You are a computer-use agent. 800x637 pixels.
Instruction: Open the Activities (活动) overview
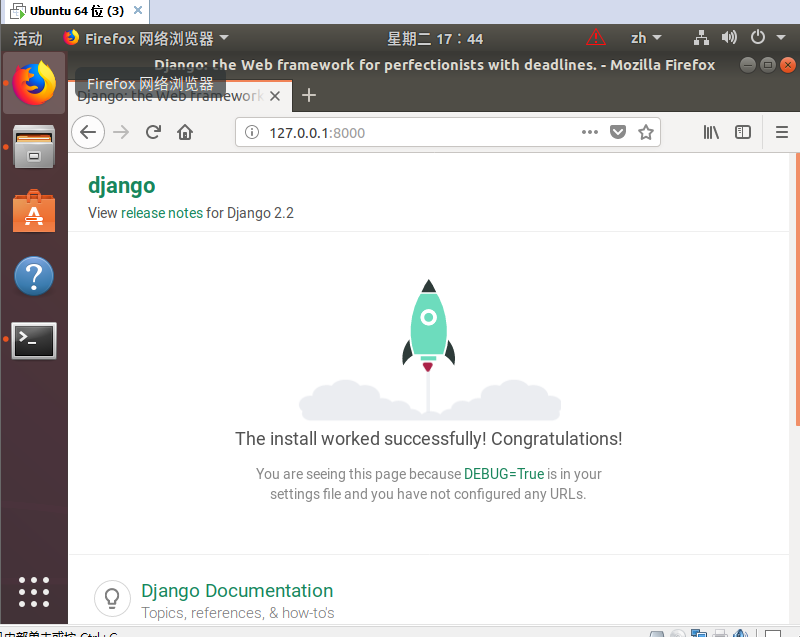pos(28,38)
